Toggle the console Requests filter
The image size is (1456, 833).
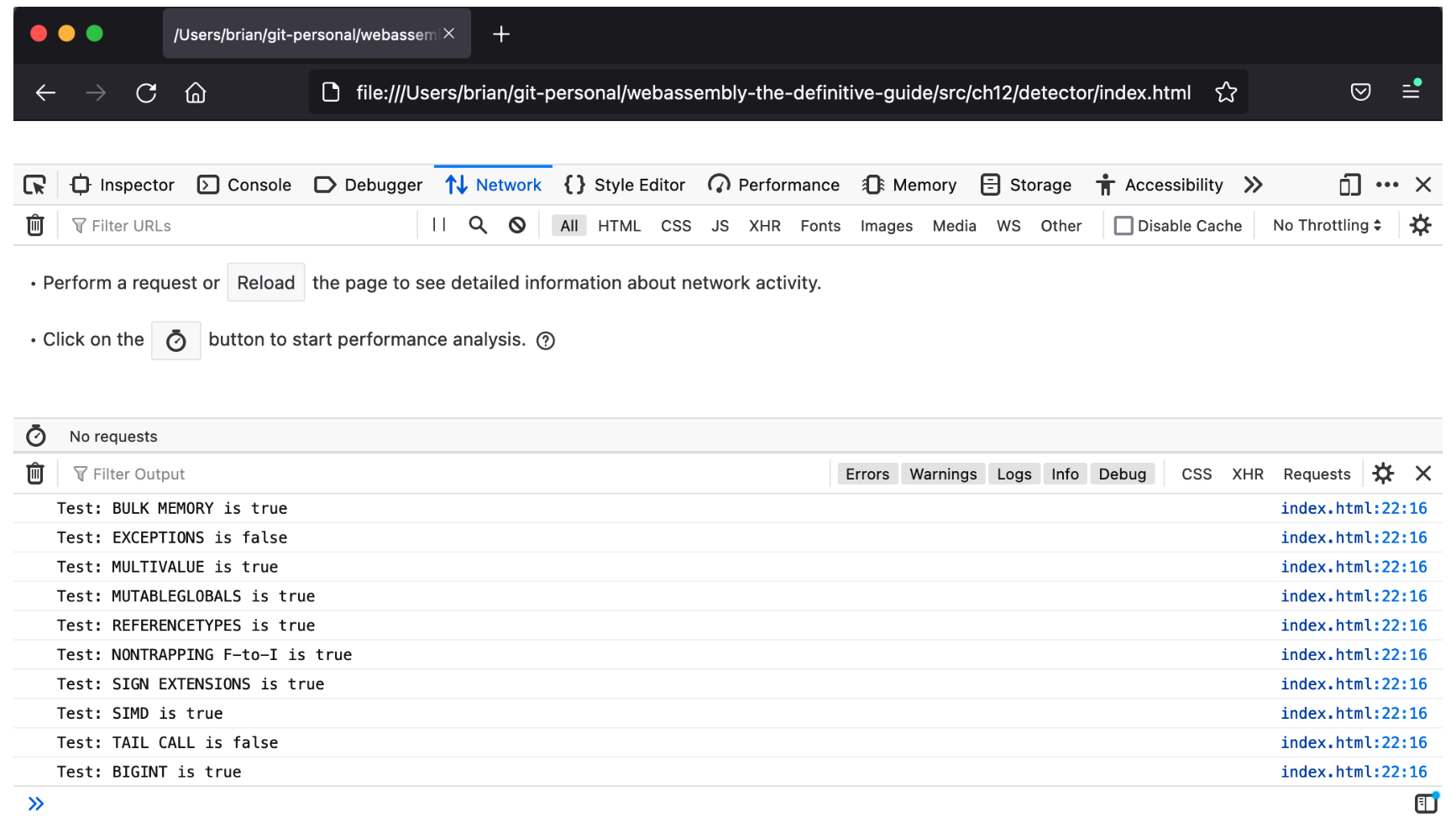pyautogui.click(x=1317, y=474)
